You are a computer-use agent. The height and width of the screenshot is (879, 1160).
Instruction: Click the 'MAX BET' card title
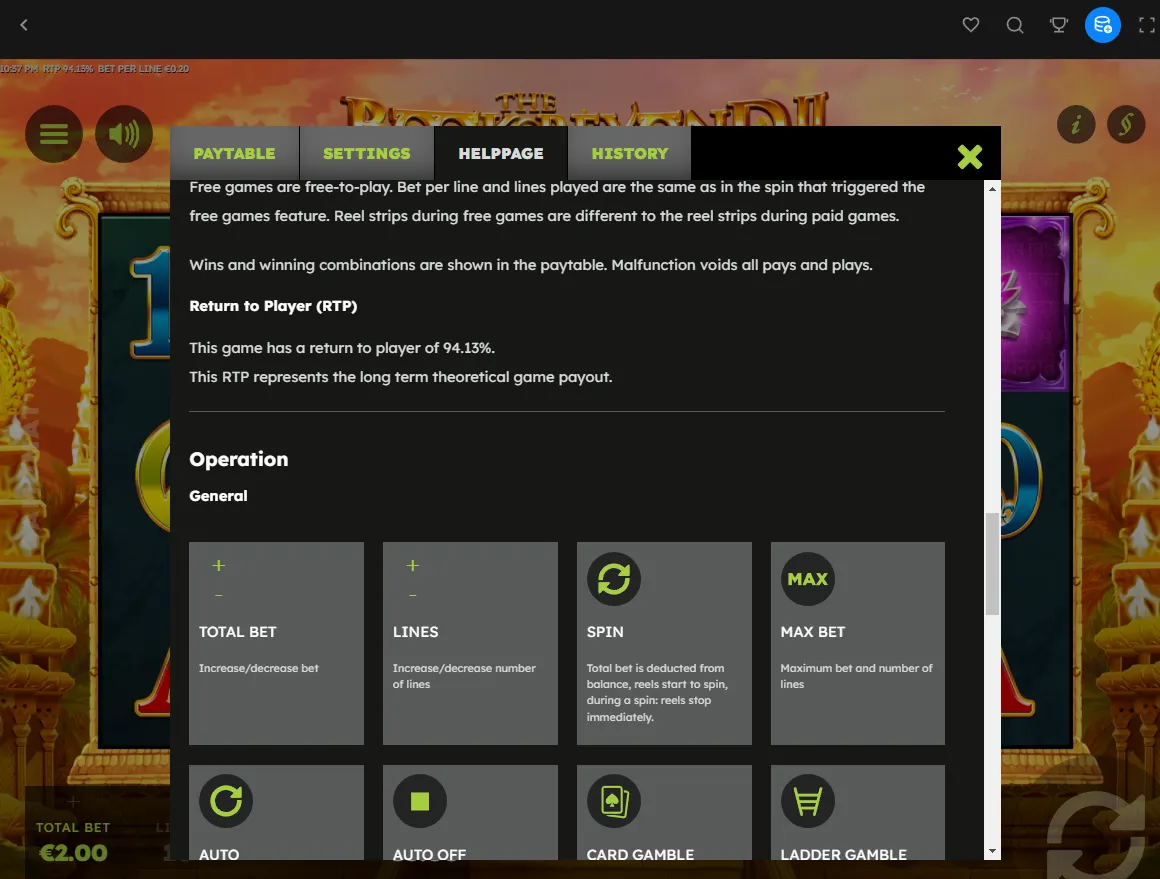(x=812, y=632)
